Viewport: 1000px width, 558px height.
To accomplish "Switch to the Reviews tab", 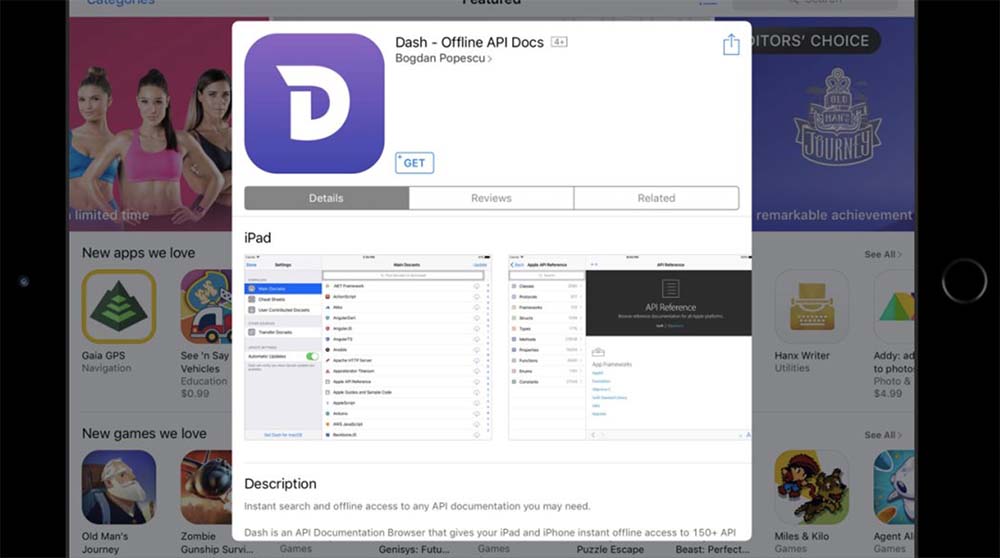I will pos(491,198).
